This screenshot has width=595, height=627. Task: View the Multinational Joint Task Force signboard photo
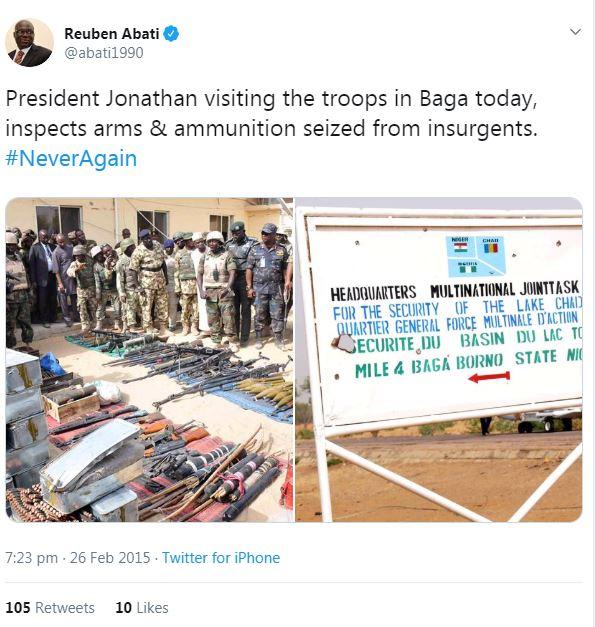pos(439,359)
